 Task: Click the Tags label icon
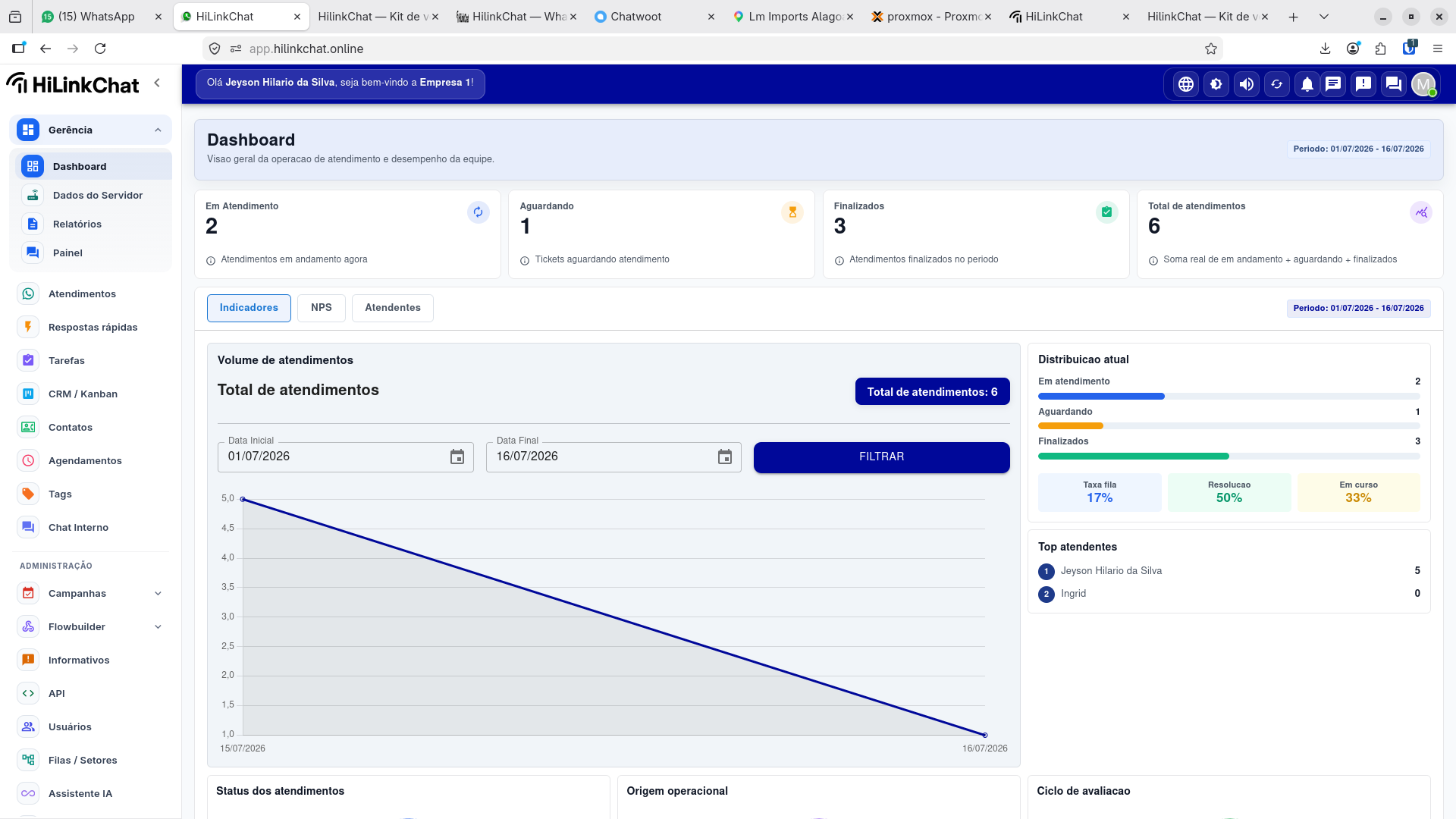[28, 494]
